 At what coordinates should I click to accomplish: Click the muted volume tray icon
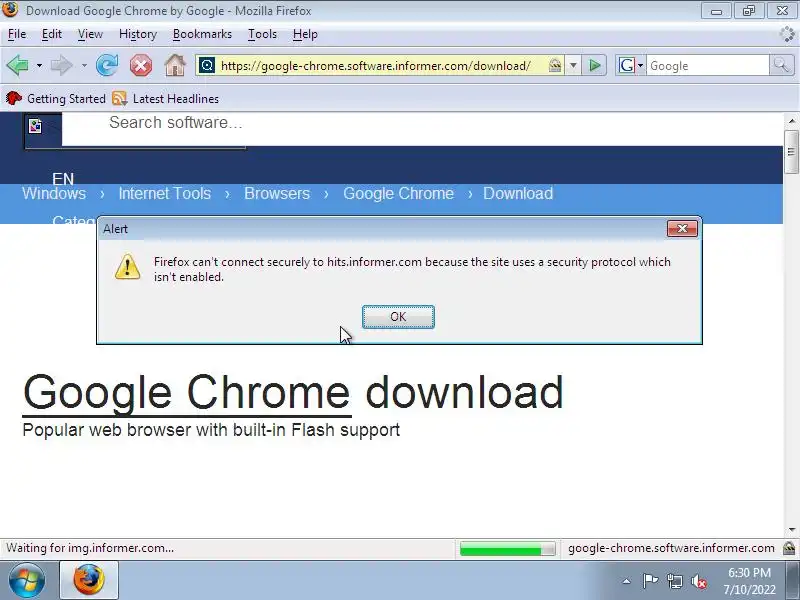(699, 582)
